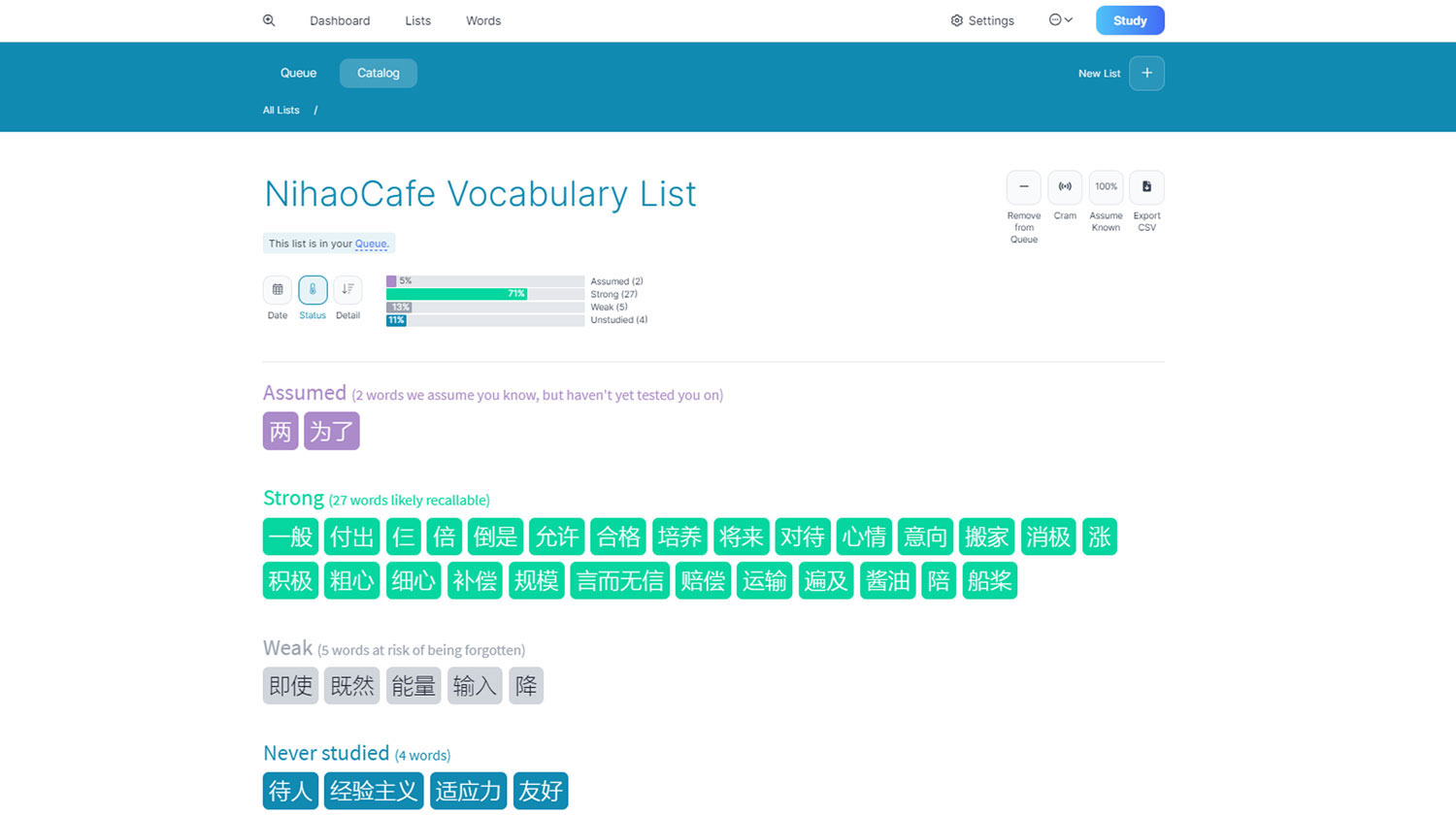This screenshot has height=815, width=1456.
Task: Click the blue Study button
Action: point(1130,20)
